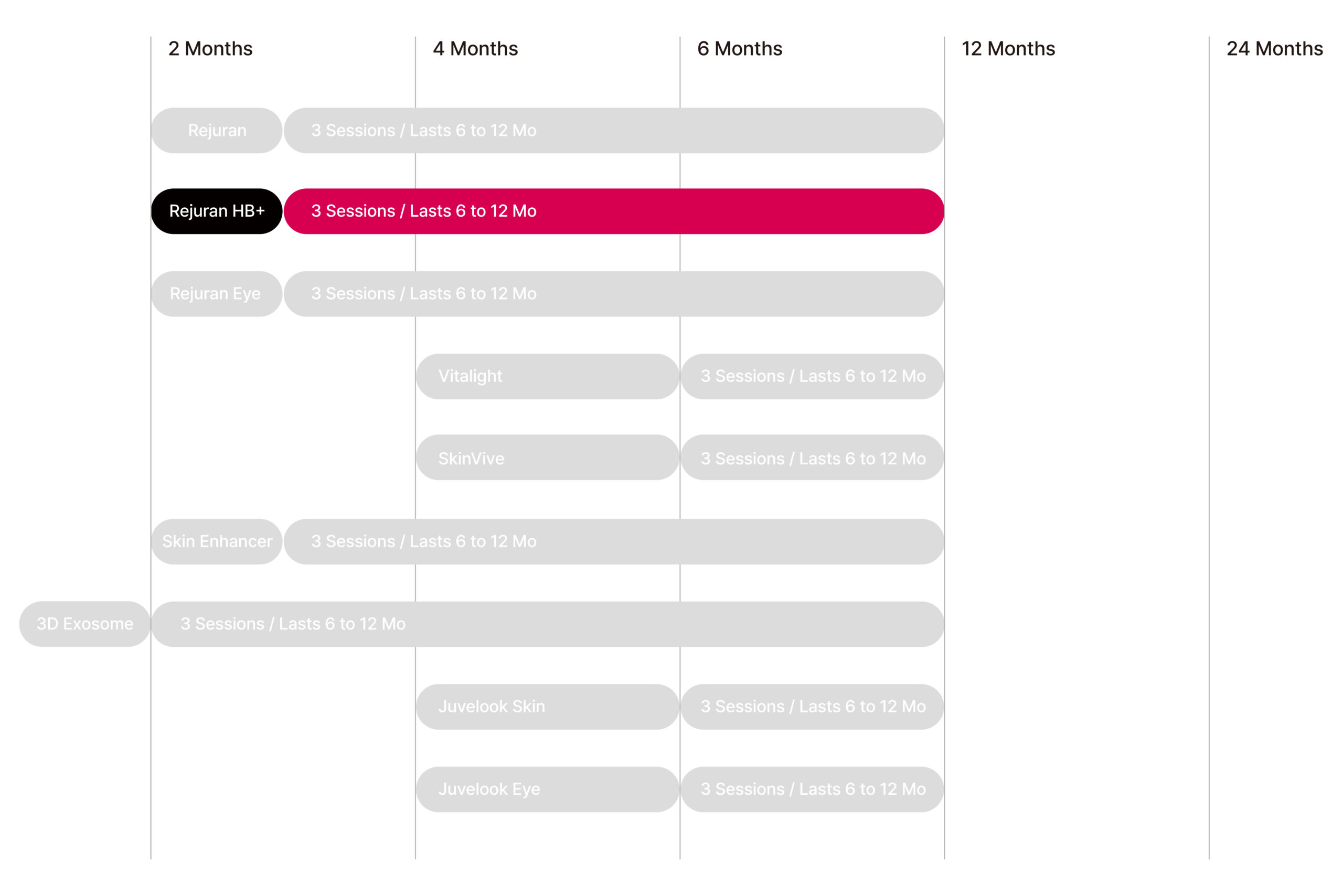This screenshot has height=896, width=1343.
Task: Select the Juvelook Eye pill
Action: pos(548,789)
